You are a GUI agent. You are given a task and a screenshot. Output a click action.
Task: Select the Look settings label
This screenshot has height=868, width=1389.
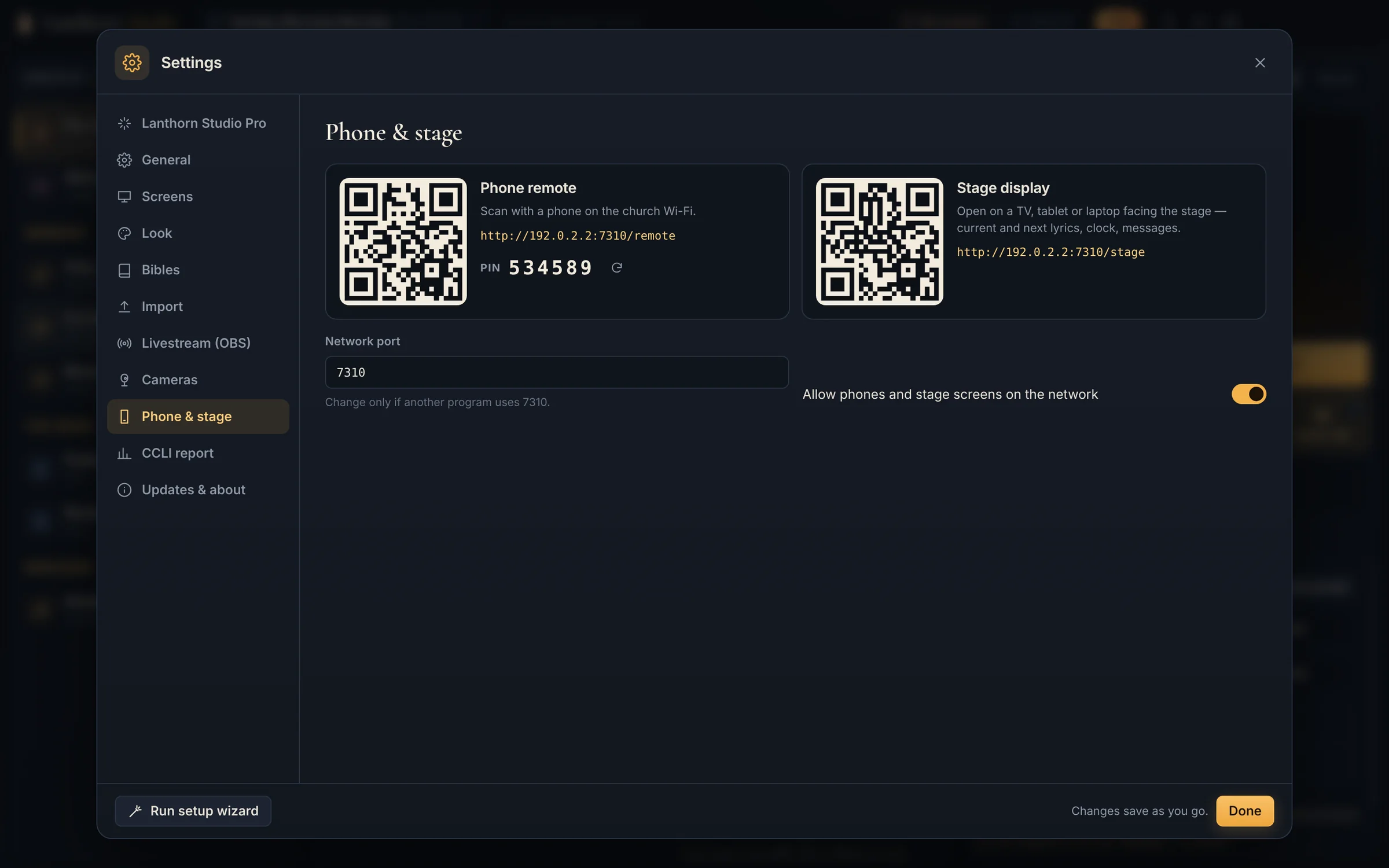click(157, 233)
